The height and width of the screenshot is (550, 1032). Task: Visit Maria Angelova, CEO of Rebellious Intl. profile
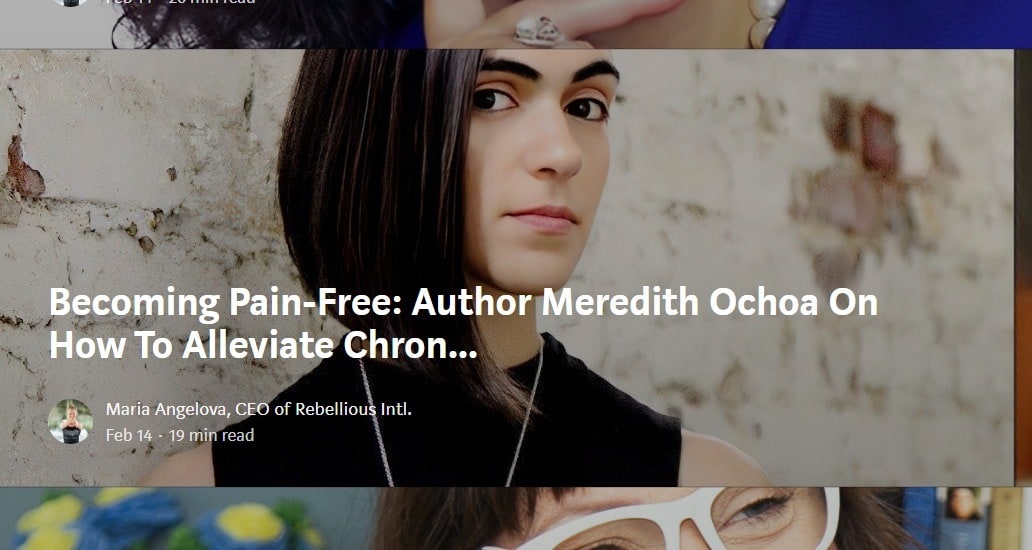tap(259, 409)
